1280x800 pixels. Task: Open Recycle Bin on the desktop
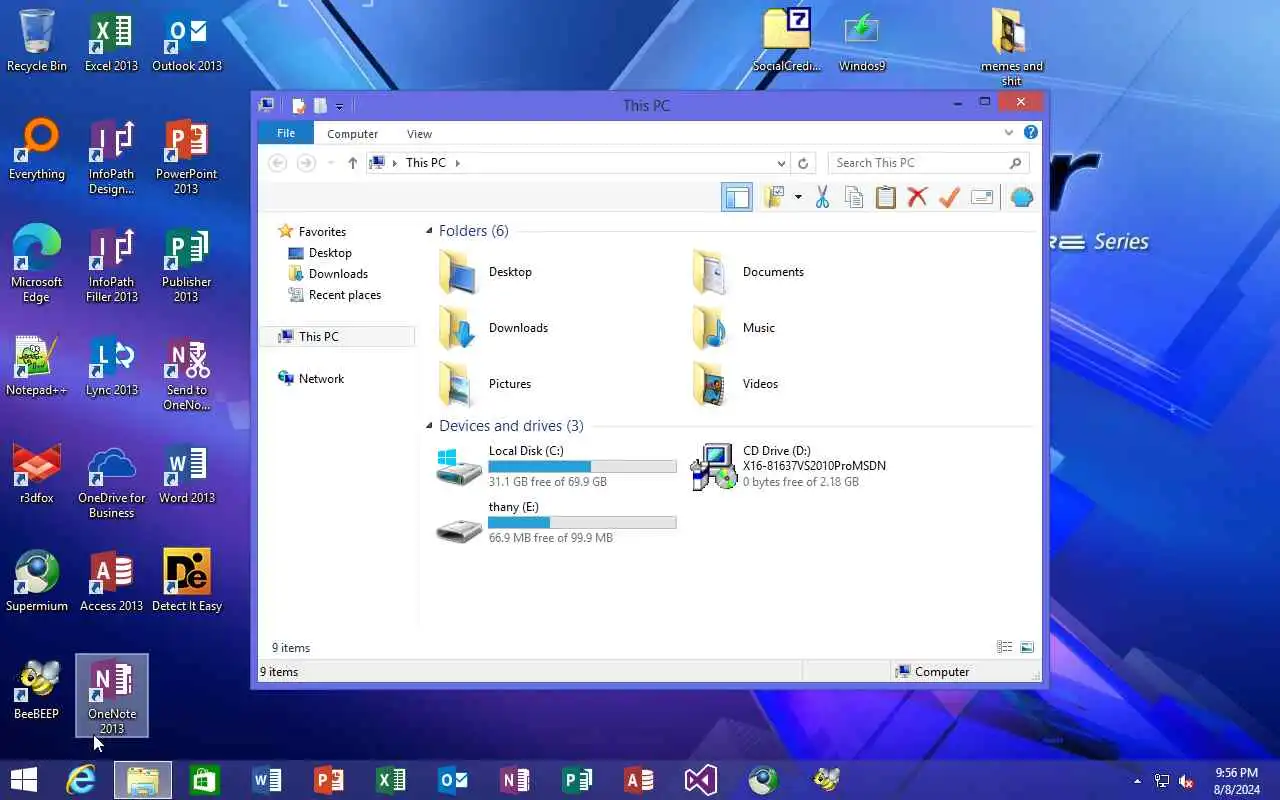coord(37,41)
